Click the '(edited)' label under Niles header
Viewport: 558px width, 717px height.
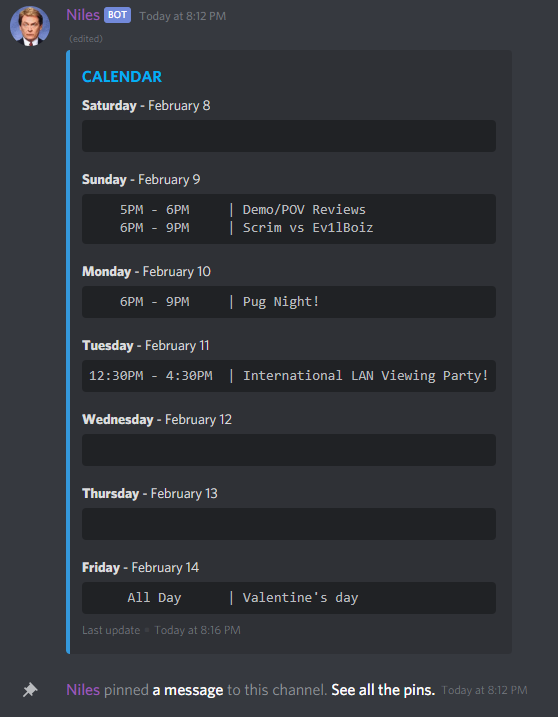[86, 39]
